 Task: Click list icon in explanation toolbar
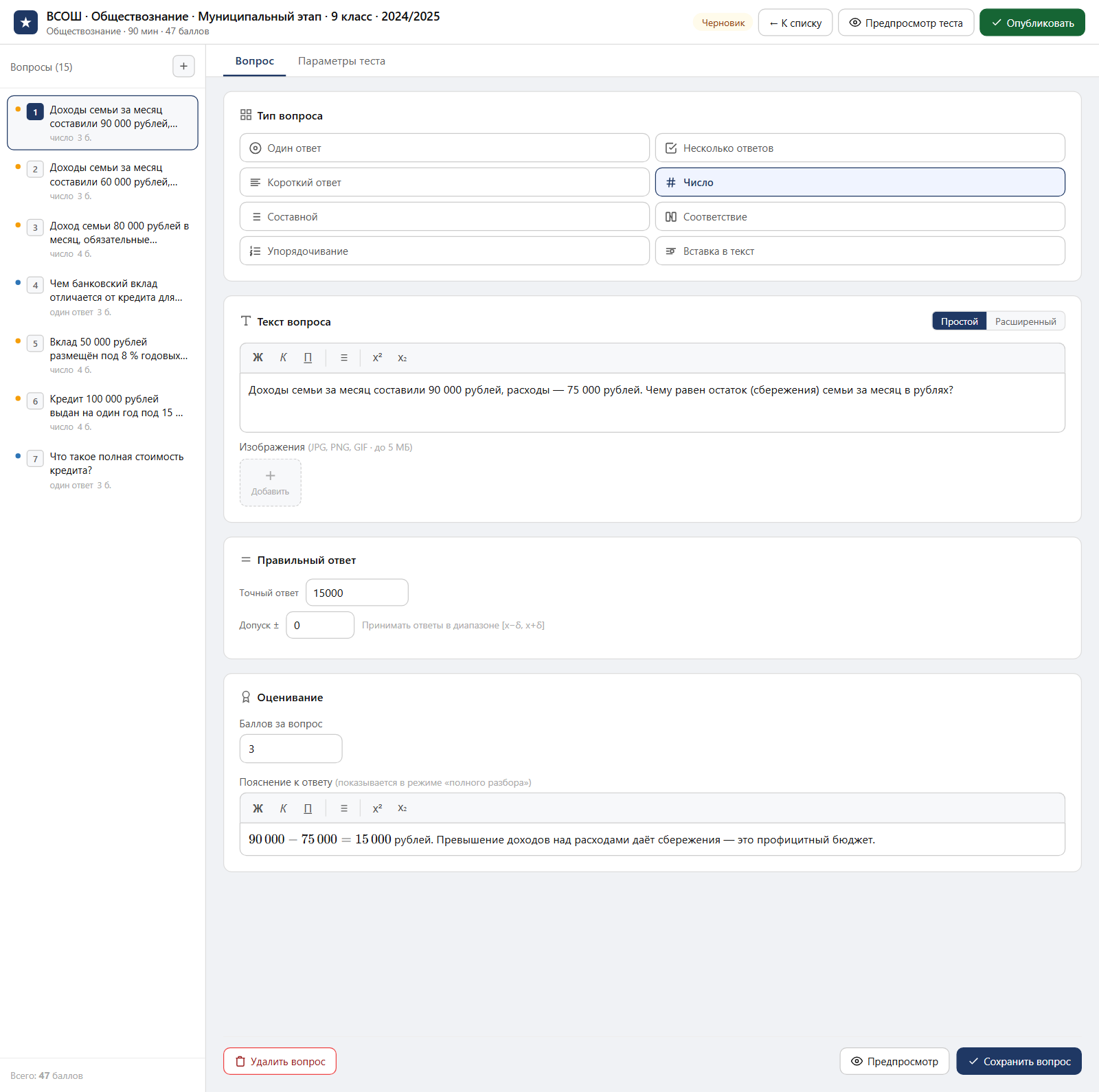tap(344, 808)
